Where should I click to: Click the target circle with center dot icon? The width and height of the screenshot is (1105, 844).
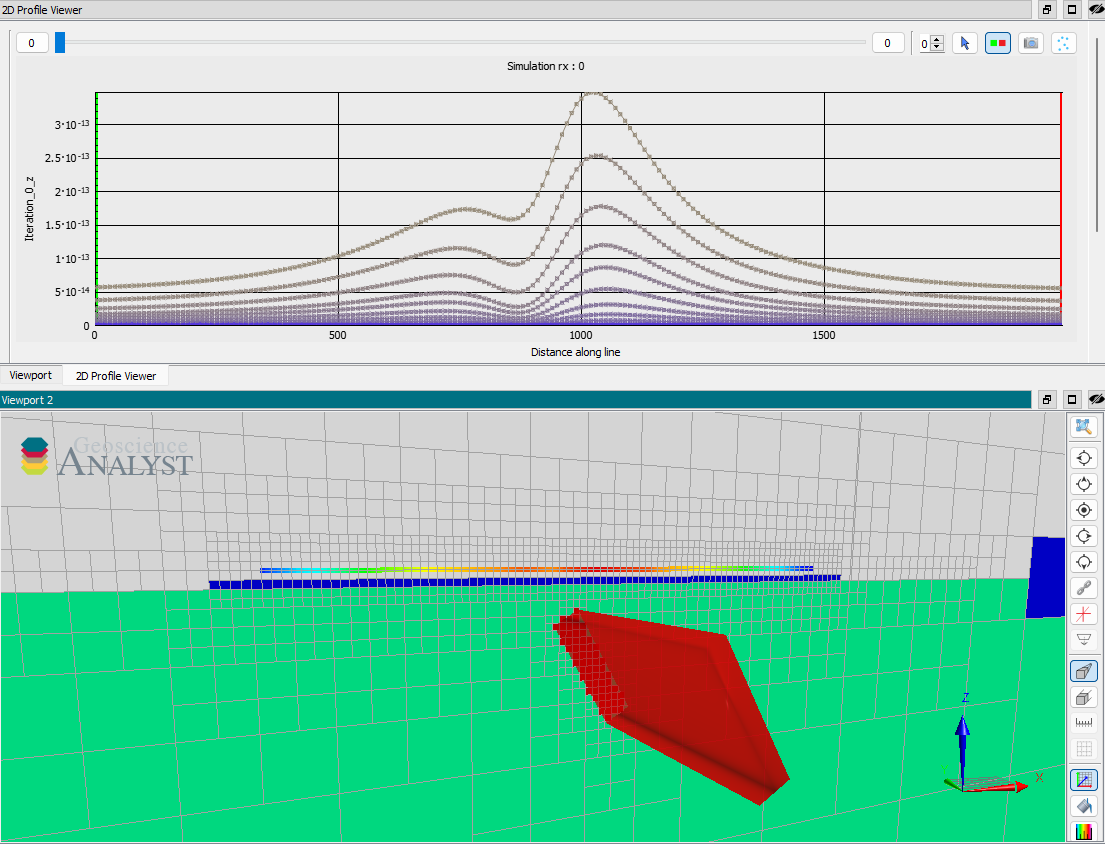[1083, 510]
